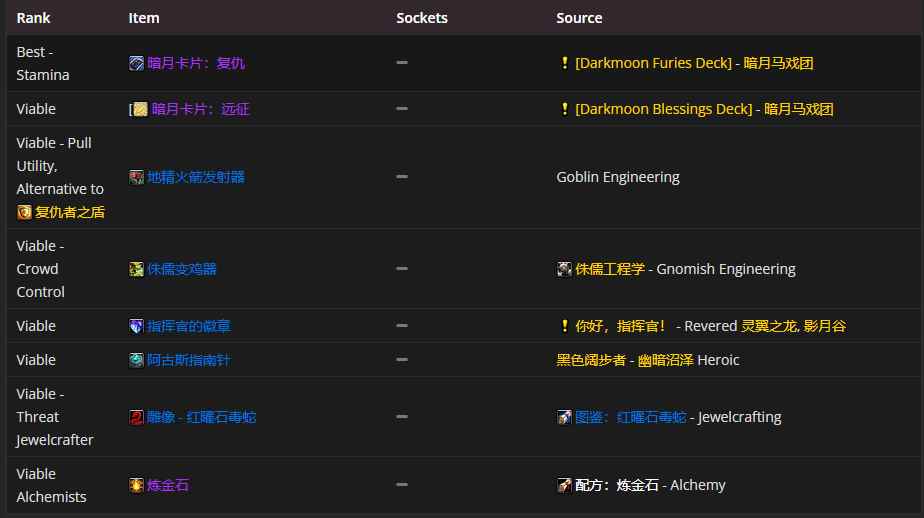Click the 'Goblin Engineering' source text
The image size is (924, 518).
coord(618,177)
